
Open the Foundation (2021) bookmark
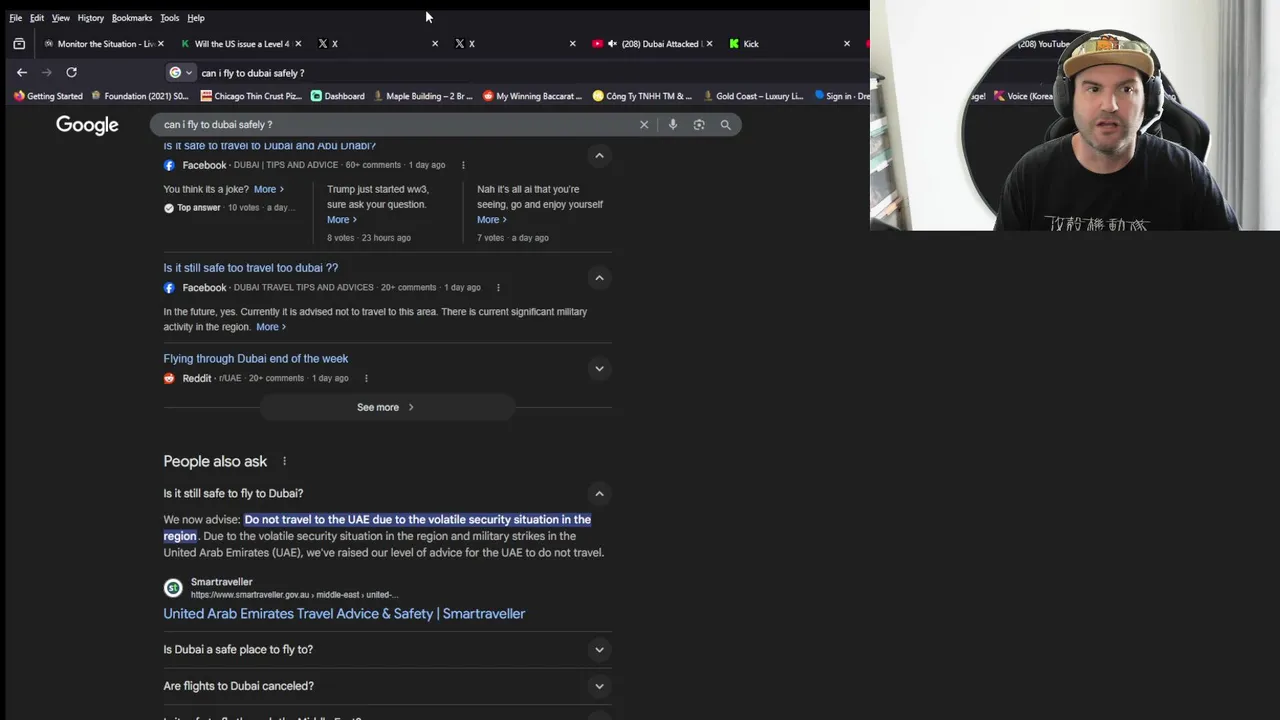tap(140, 96)
